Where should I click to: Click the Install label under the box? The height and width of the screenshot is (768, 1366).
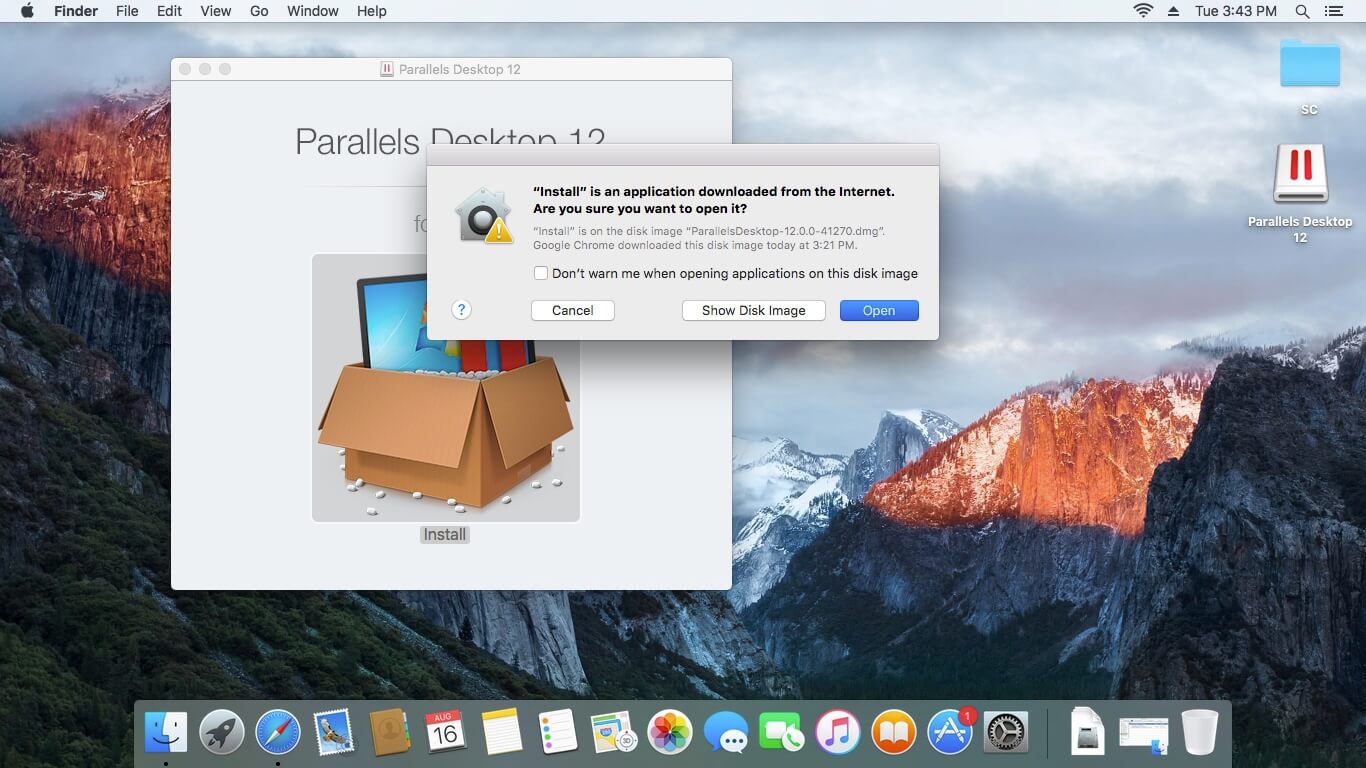[445, 535]
